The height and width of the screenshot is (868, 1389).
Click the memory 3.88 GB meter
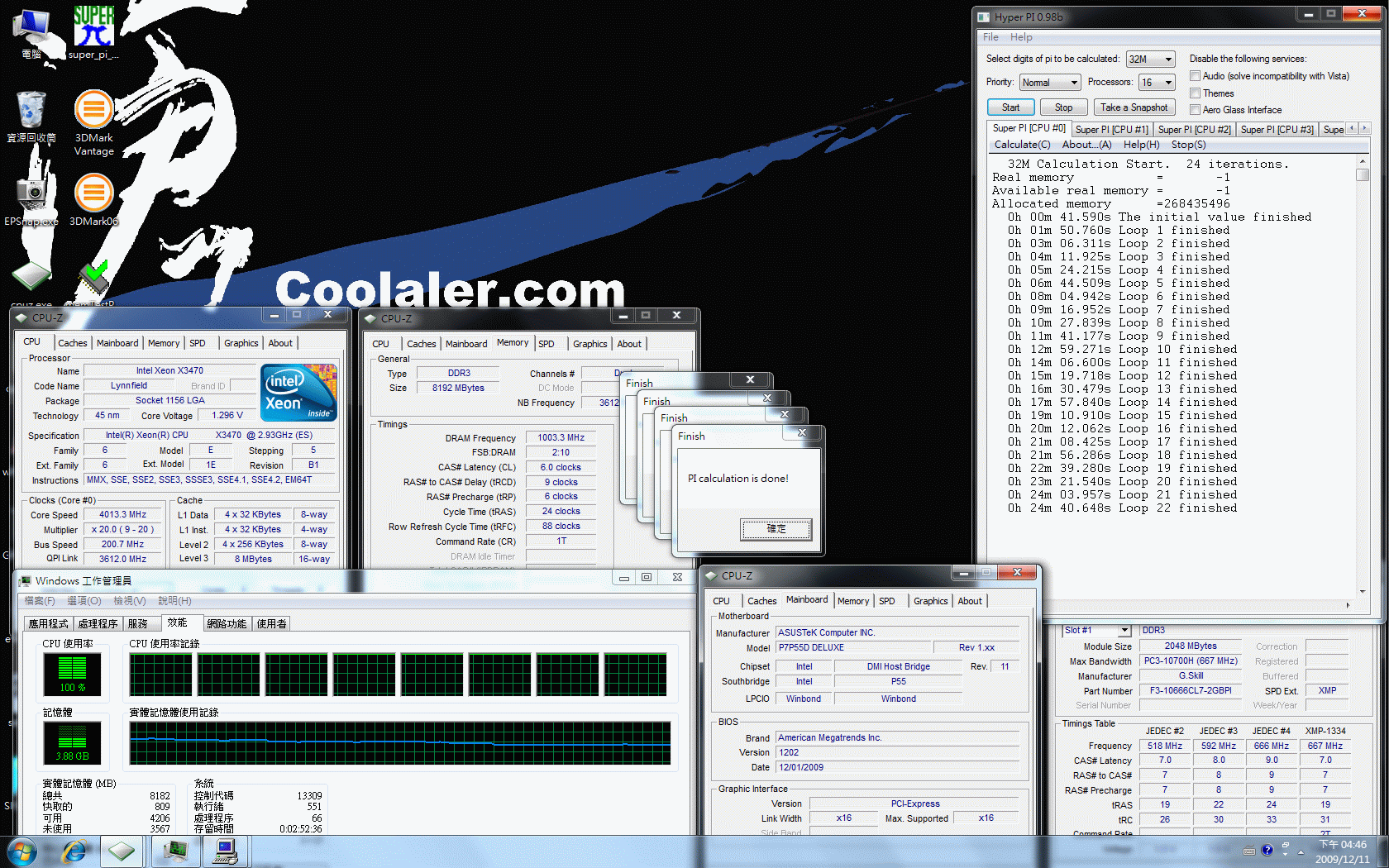pos(72,742)
